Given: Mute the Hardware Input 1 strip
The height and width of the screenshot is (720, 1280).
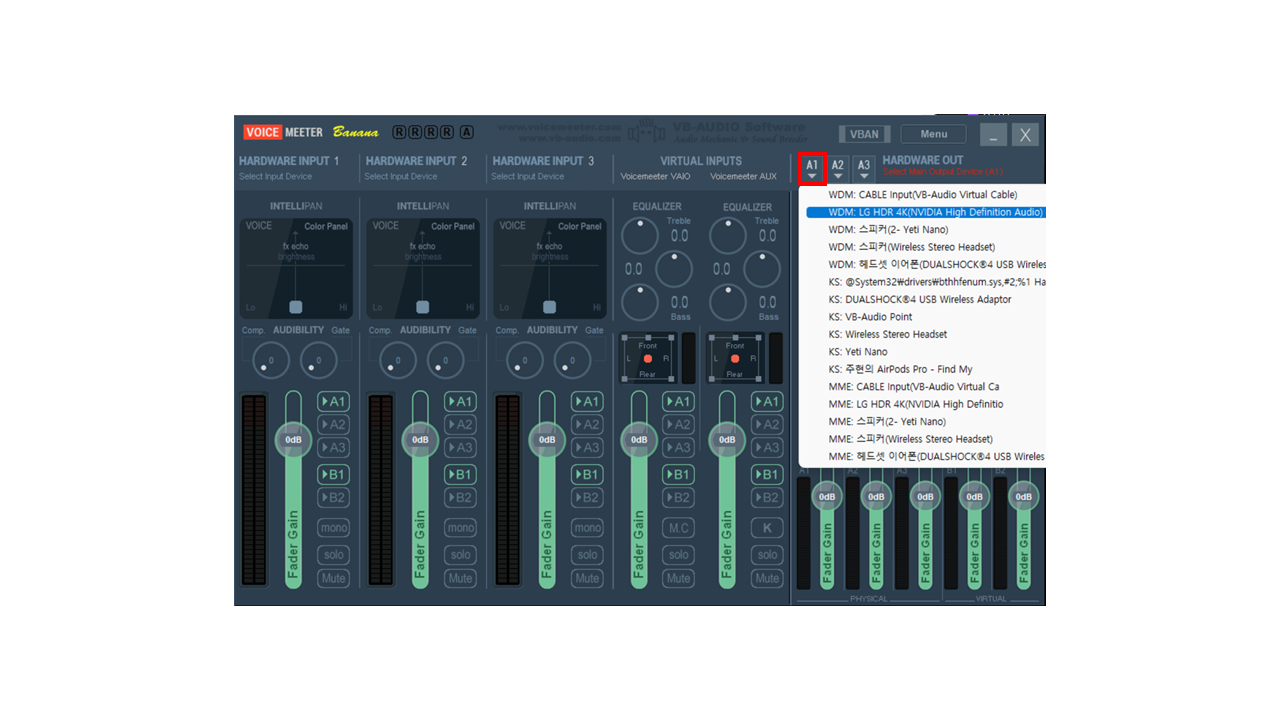Looking at the screenshot, I should point(334,578).
